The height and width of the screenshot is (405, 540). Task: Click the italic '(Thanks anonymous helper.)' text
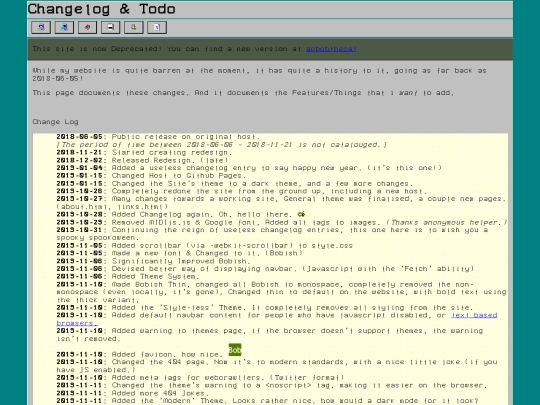pos(447,222)
